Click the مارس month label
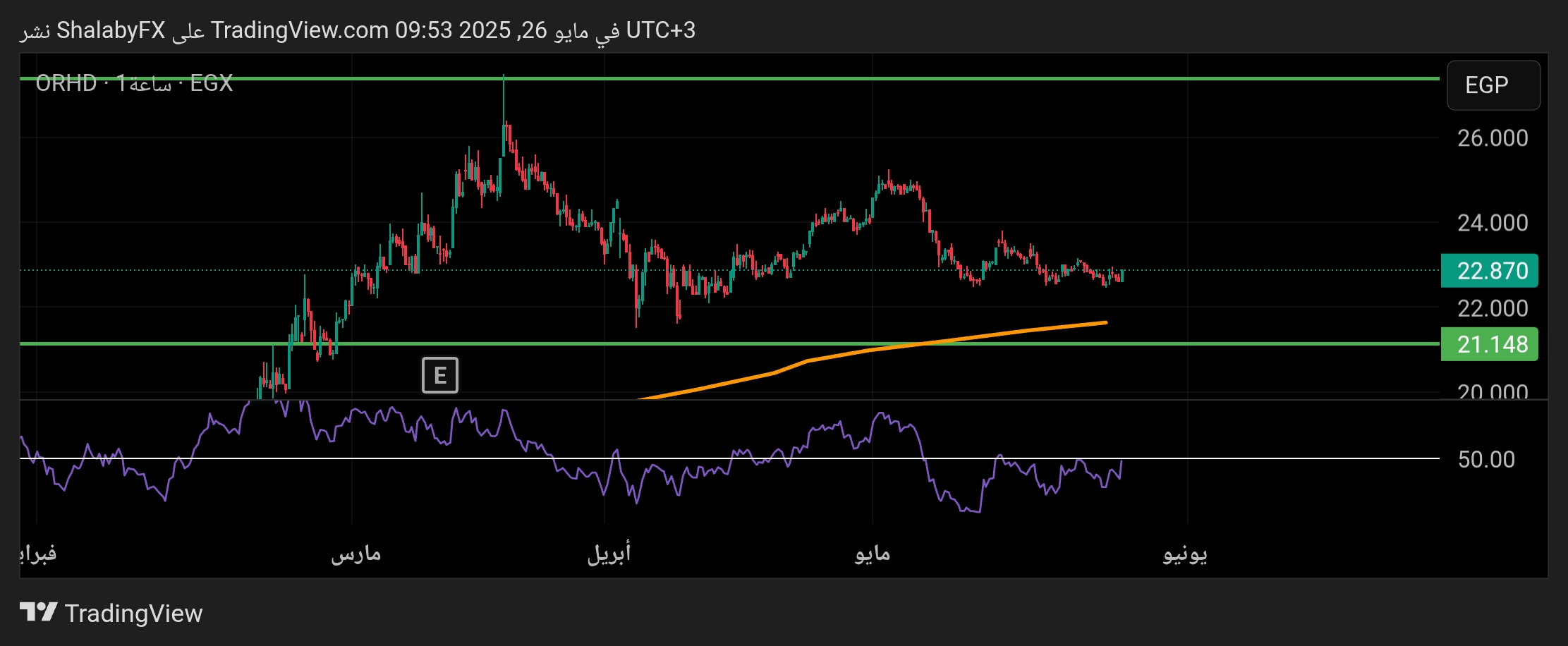This screenshot has height=646, width=1568. tap(356, 554)
